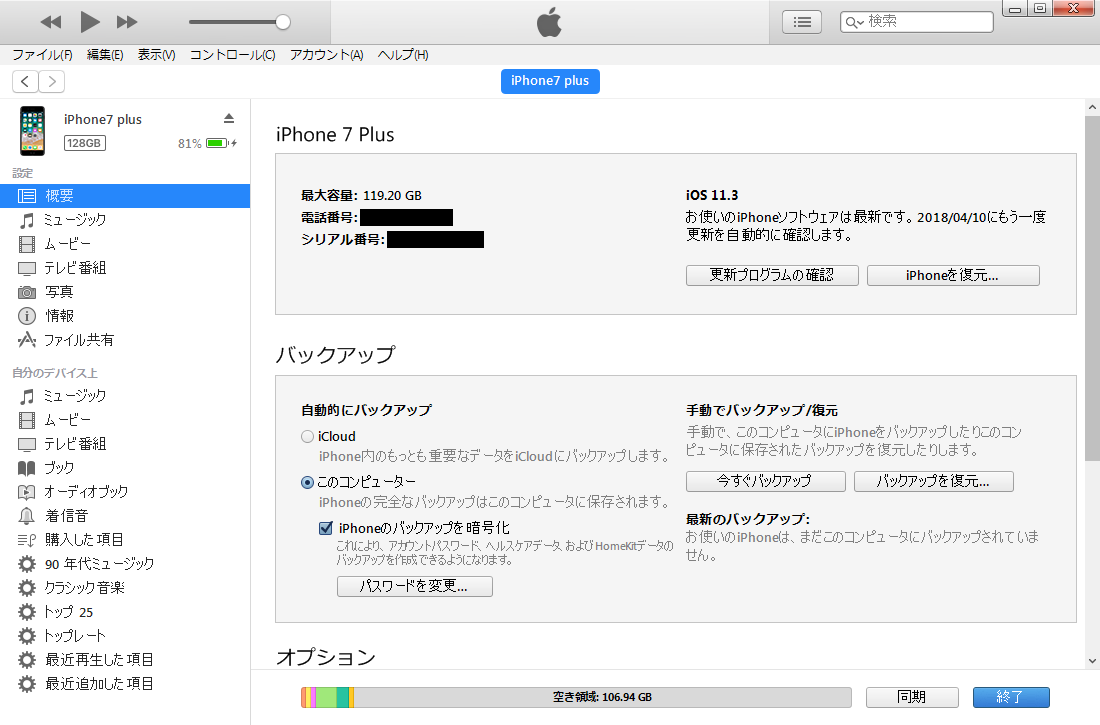Click the 128GB capacity badge

coord(85,143)
